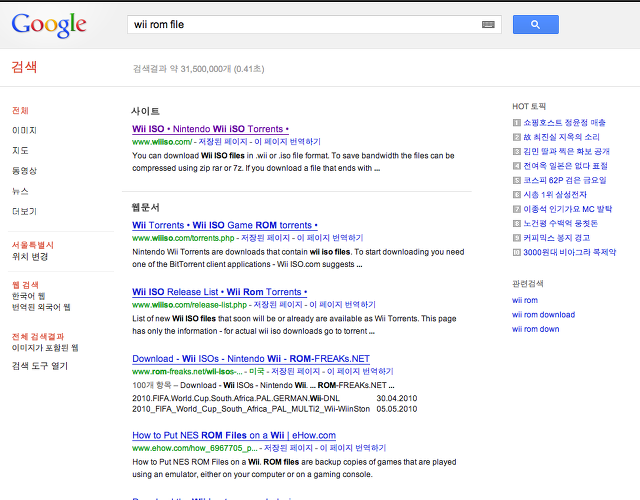Open hot topic 6 시총 1위 삼성전자

click(x=555, y=195)
